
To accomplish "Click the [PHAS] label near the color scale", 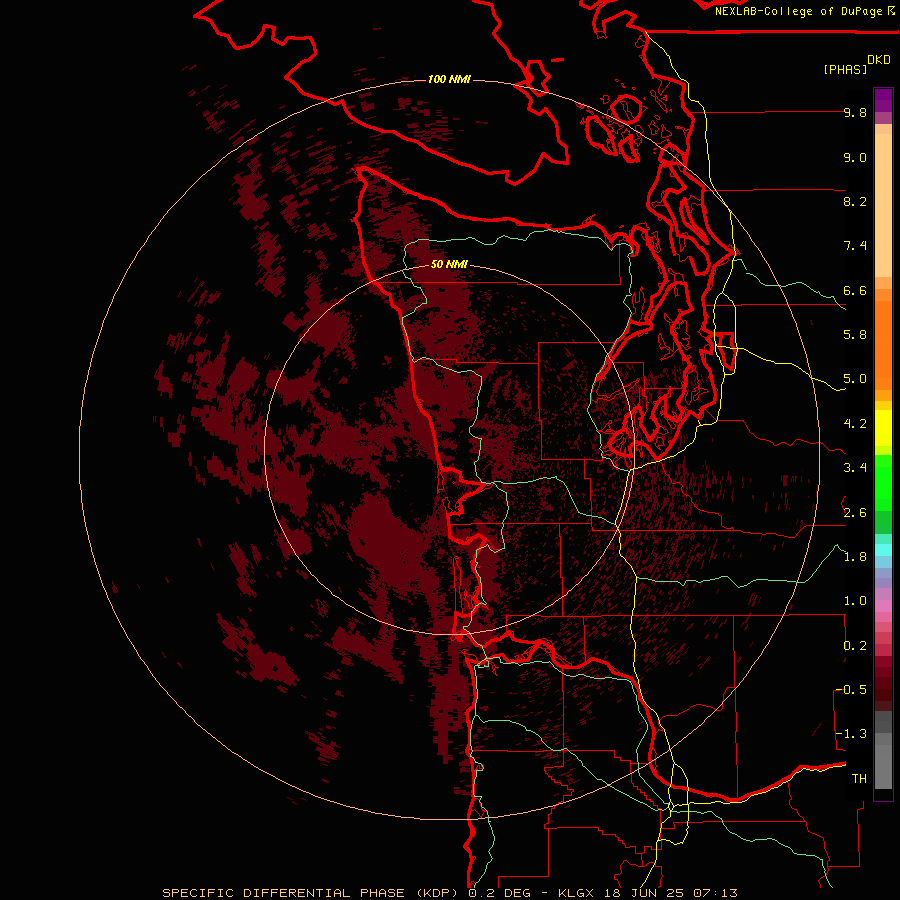I will pyautogui.click(x=845, y=69).
